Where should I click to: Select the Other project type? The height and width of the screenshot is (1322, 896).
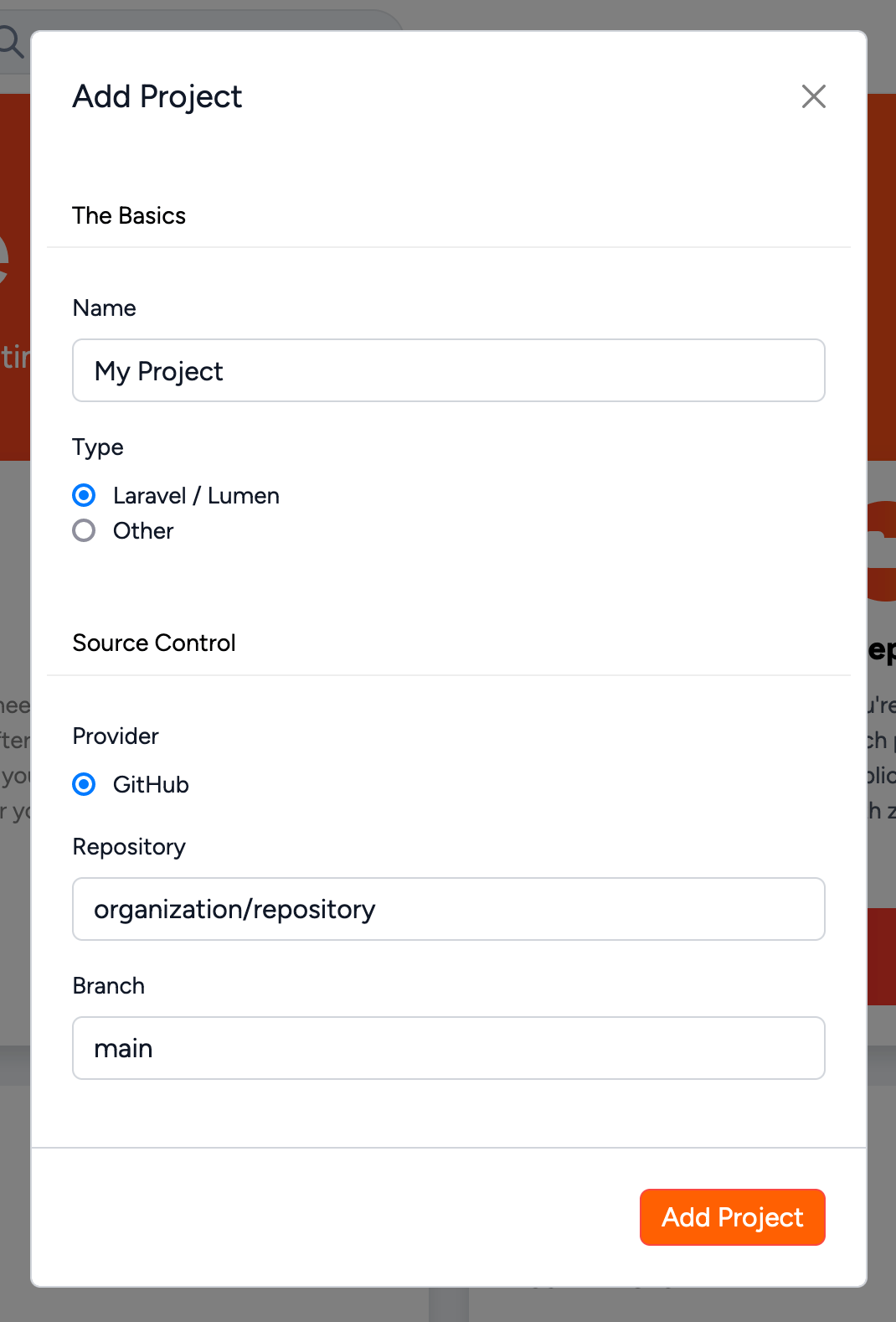click(84, 530)
